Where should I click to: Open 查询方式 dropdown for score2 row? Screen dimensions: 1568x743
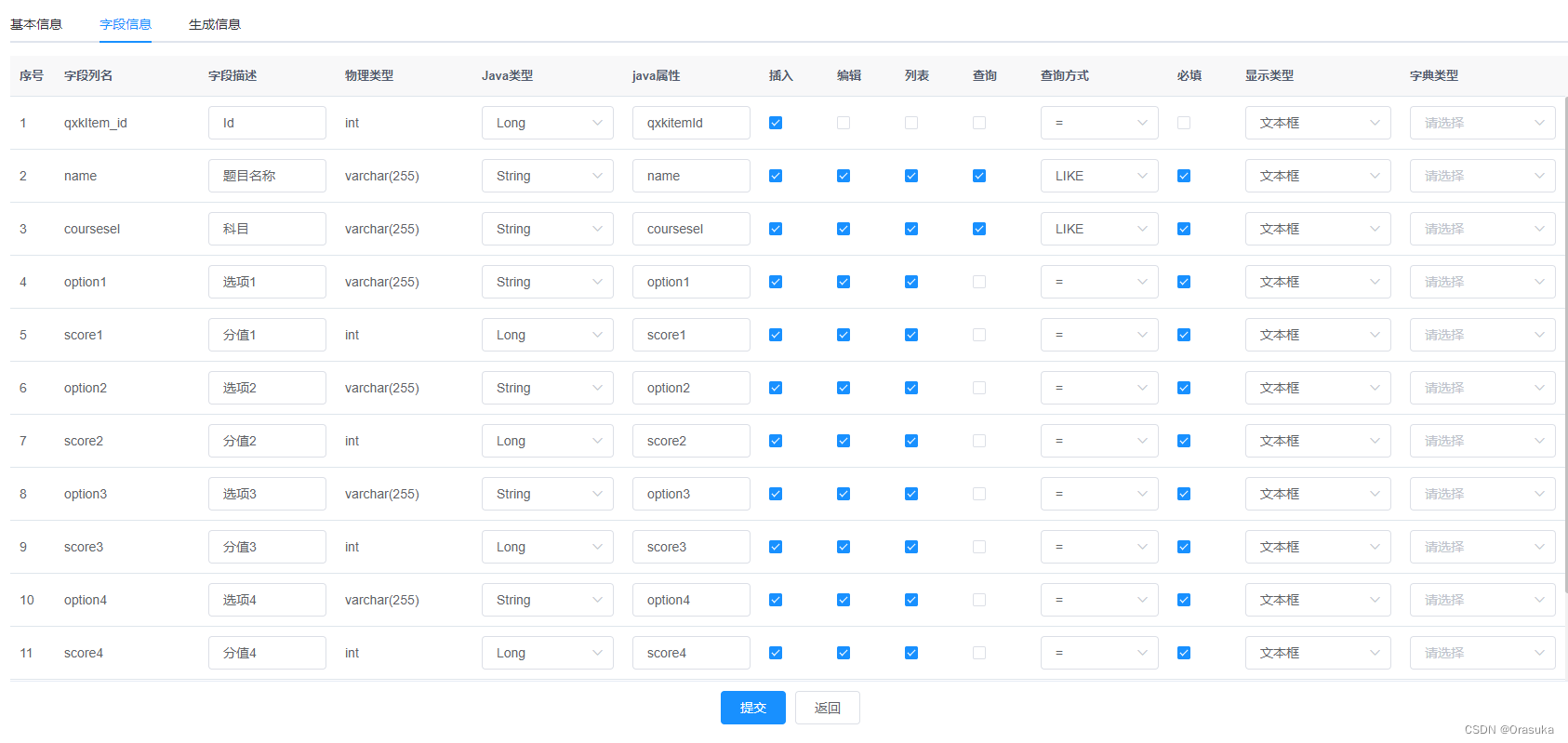click(x=1099, y=441)
